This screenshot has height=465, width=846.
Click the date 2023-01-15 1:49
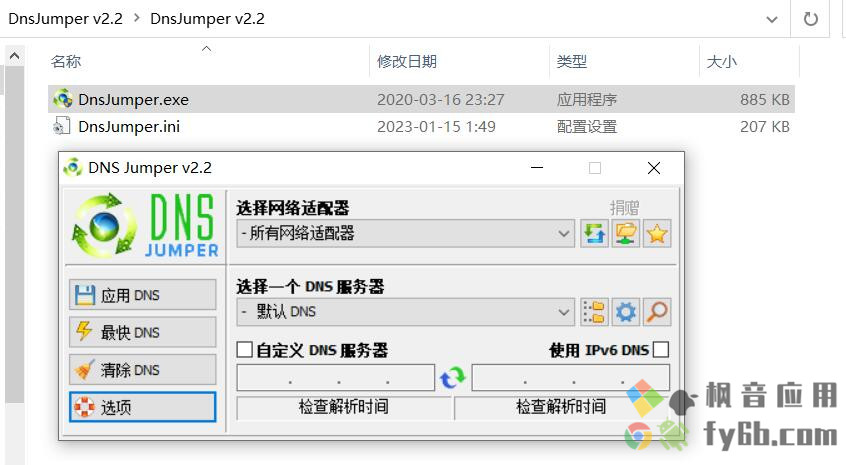(436, 126)
